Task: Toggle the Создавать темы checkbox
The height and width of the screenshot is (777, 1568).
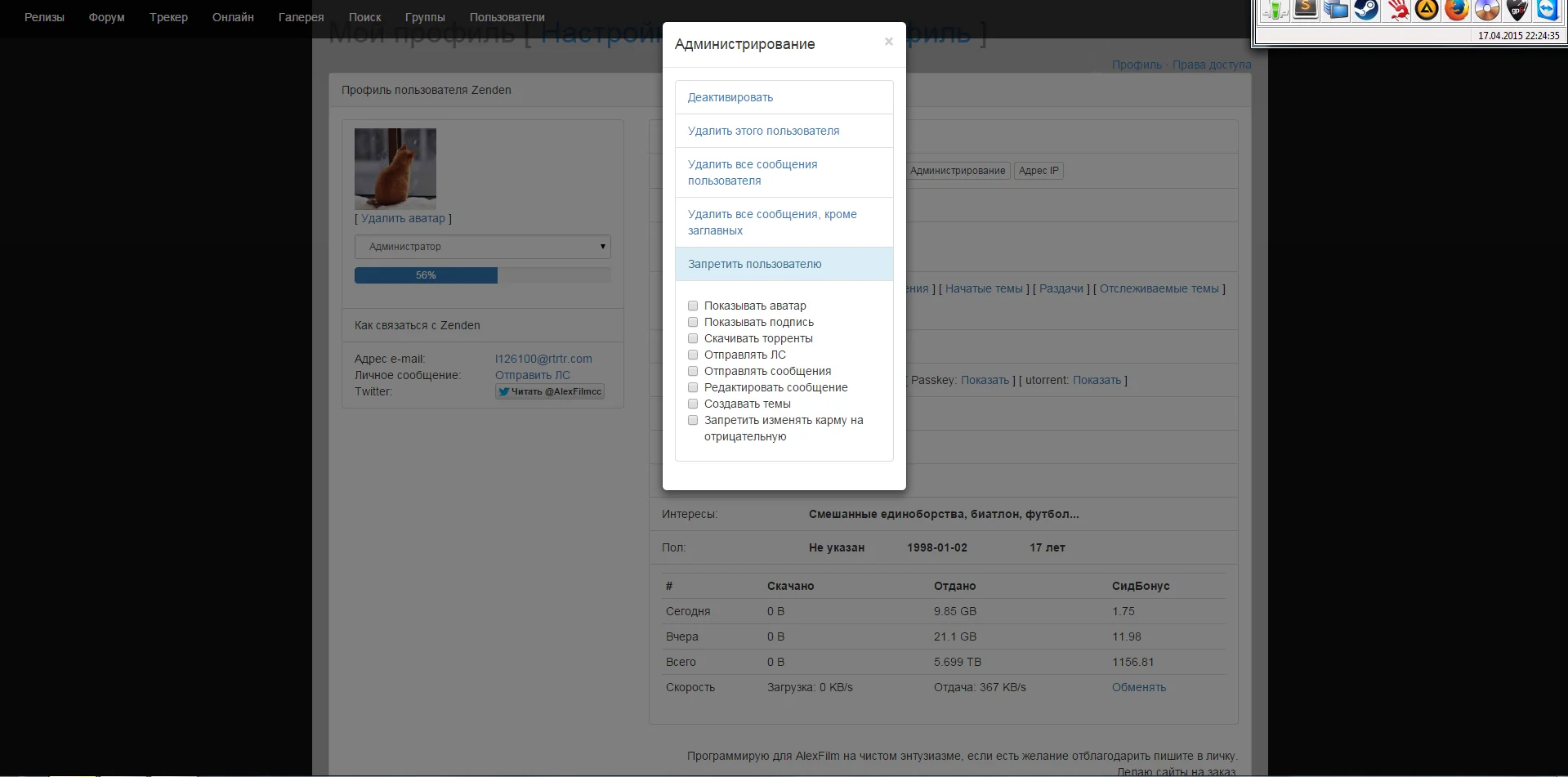Action: click(x=693, y=404)
